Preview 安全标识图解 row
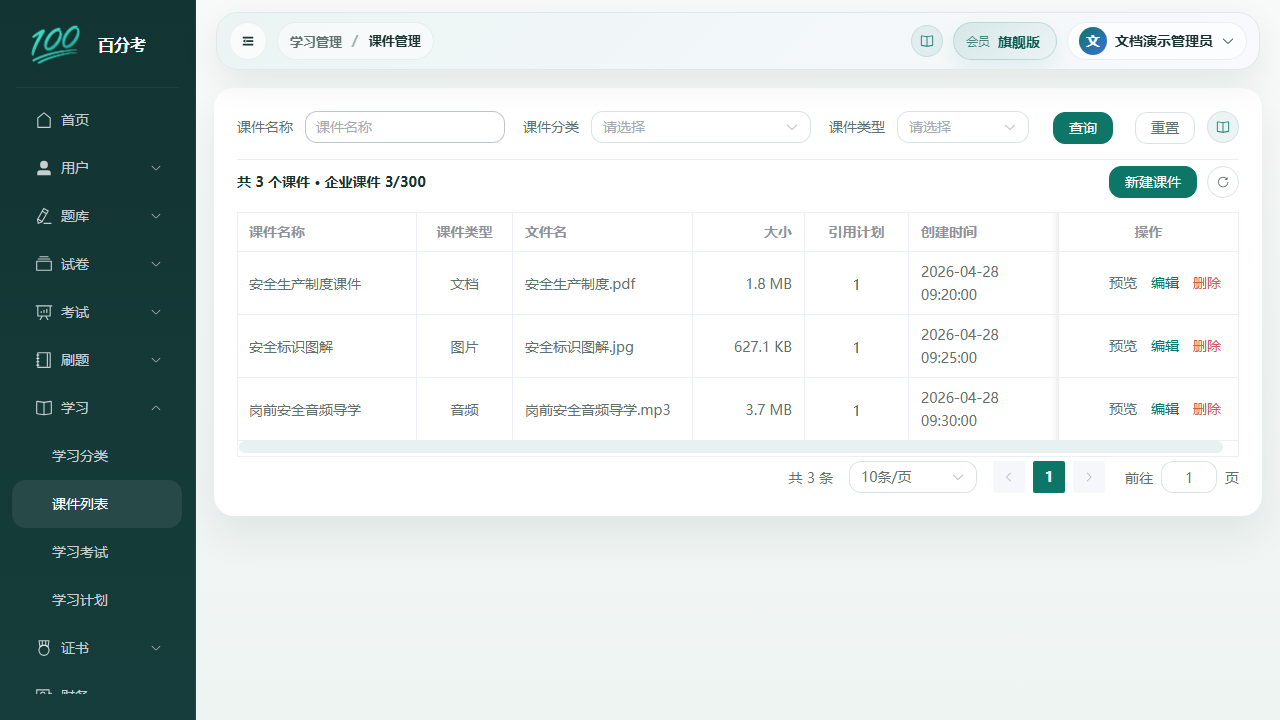This screenshot has width=1280, height=720. [x=1123, y=346]
